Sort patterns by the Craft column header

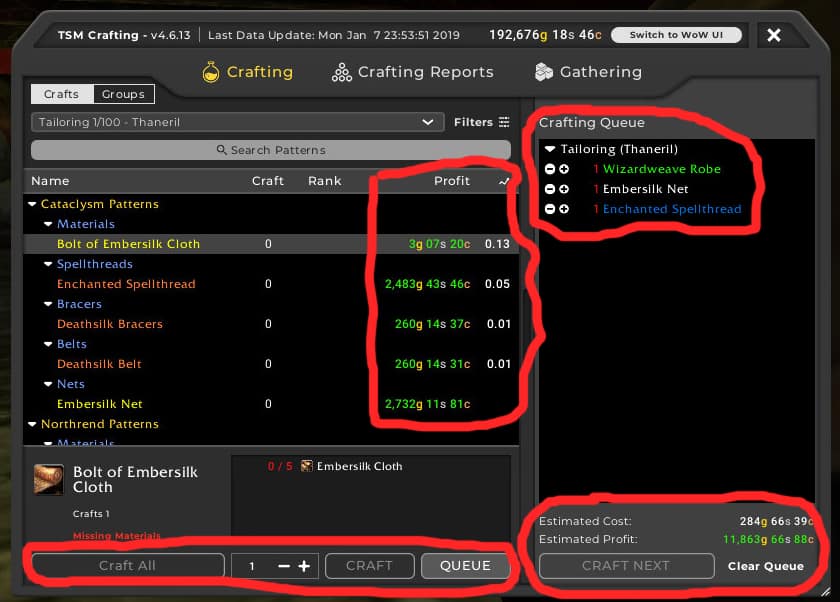[x=268, y=181]
